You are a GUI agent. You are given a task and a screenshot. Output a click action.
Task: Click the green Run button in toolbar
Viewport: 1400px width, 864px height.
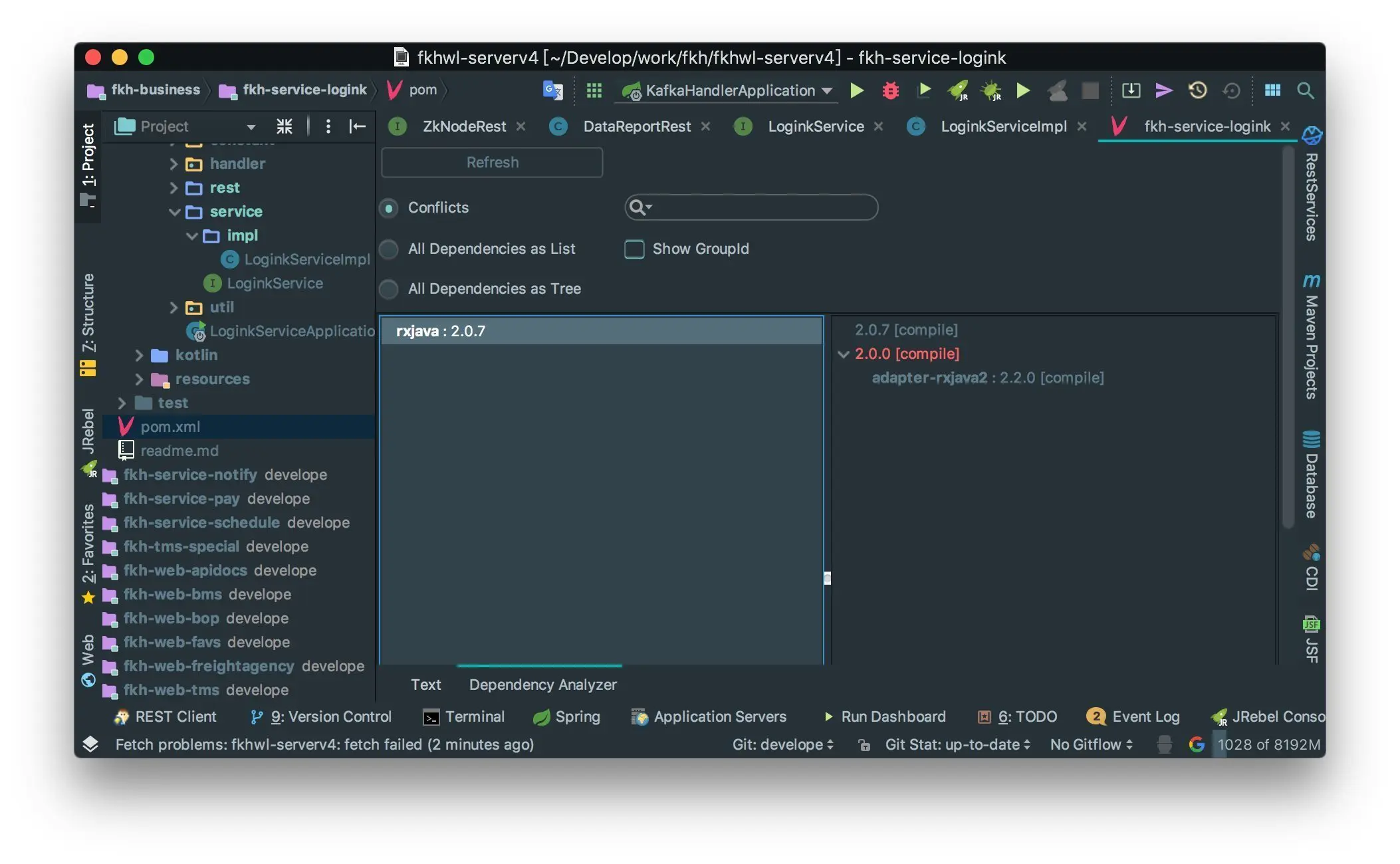point(857,90)
